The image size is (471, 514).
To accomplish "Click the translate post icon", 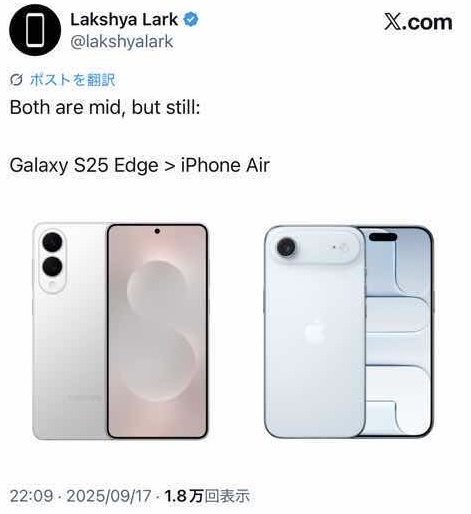I will coord(16,80).
